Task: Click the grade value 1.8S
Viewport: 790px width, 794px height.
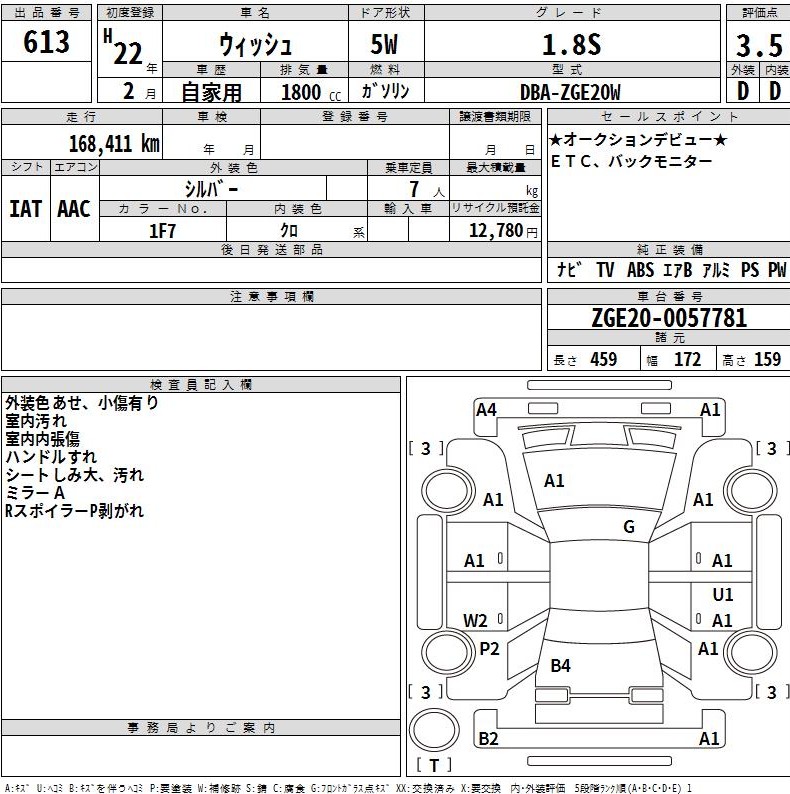Action: pyautogui.click(x=571, y=44)
